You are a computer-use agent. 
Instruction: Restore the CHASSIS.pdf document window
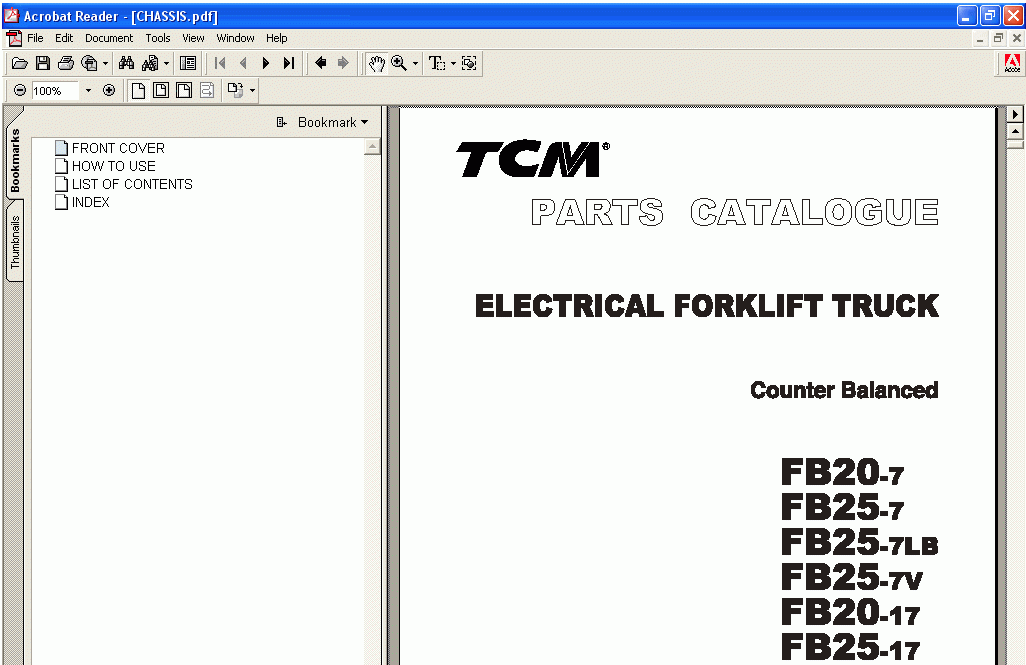click(x=998, y=39)
